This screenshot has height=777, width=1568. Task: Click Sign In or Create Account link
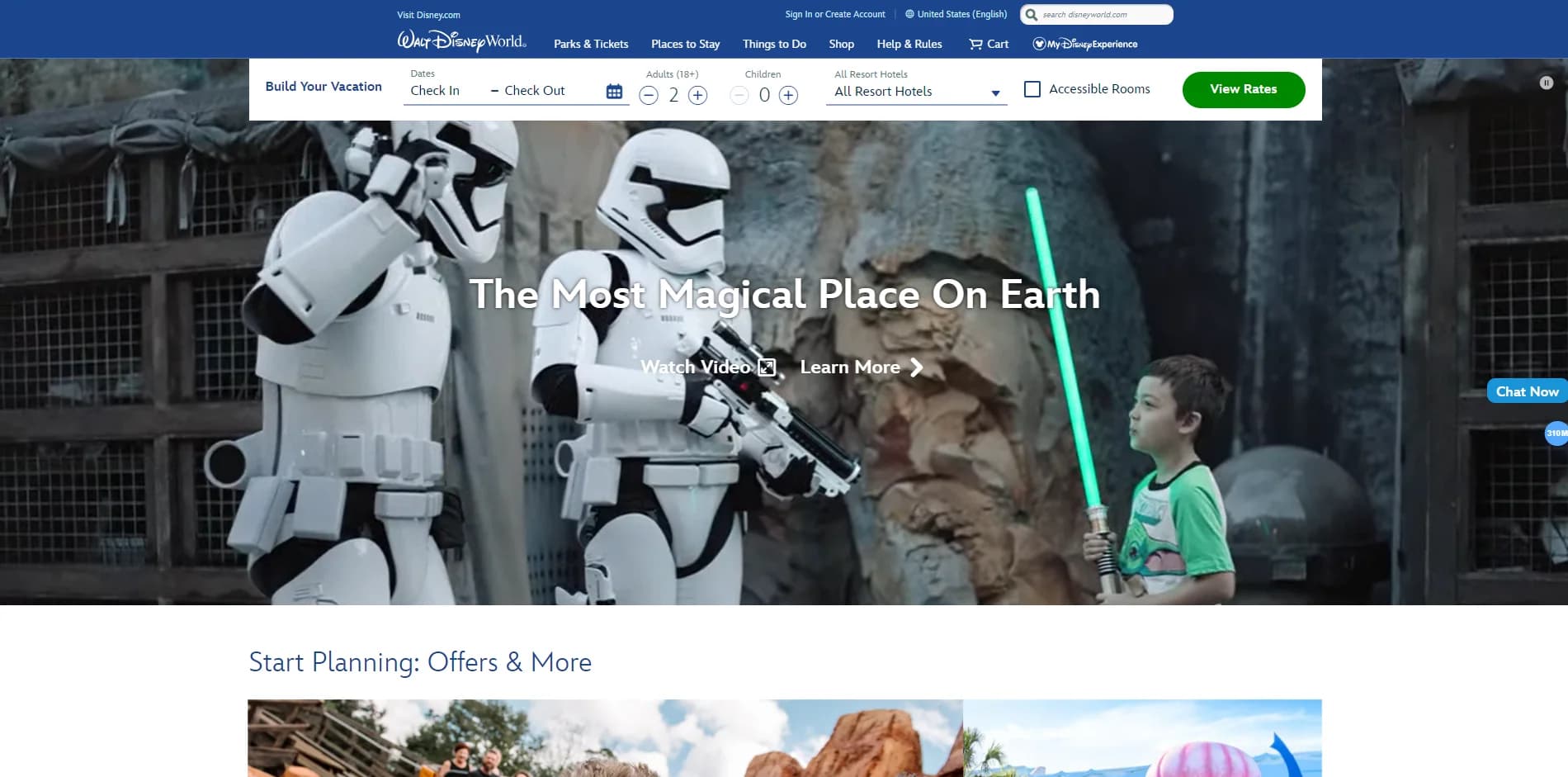tap(835, 14)
